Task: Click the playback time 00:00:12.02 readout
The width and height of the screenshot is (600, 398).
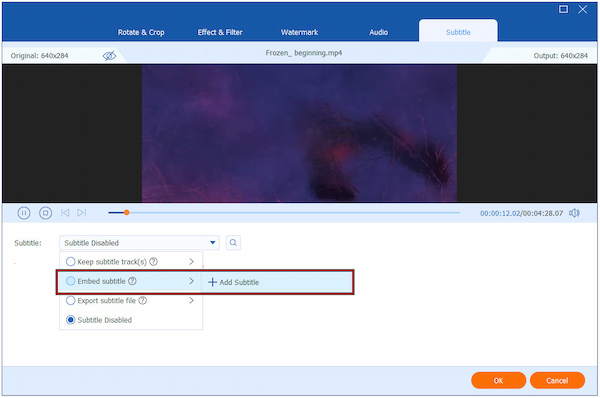Action: click(501, 213)
